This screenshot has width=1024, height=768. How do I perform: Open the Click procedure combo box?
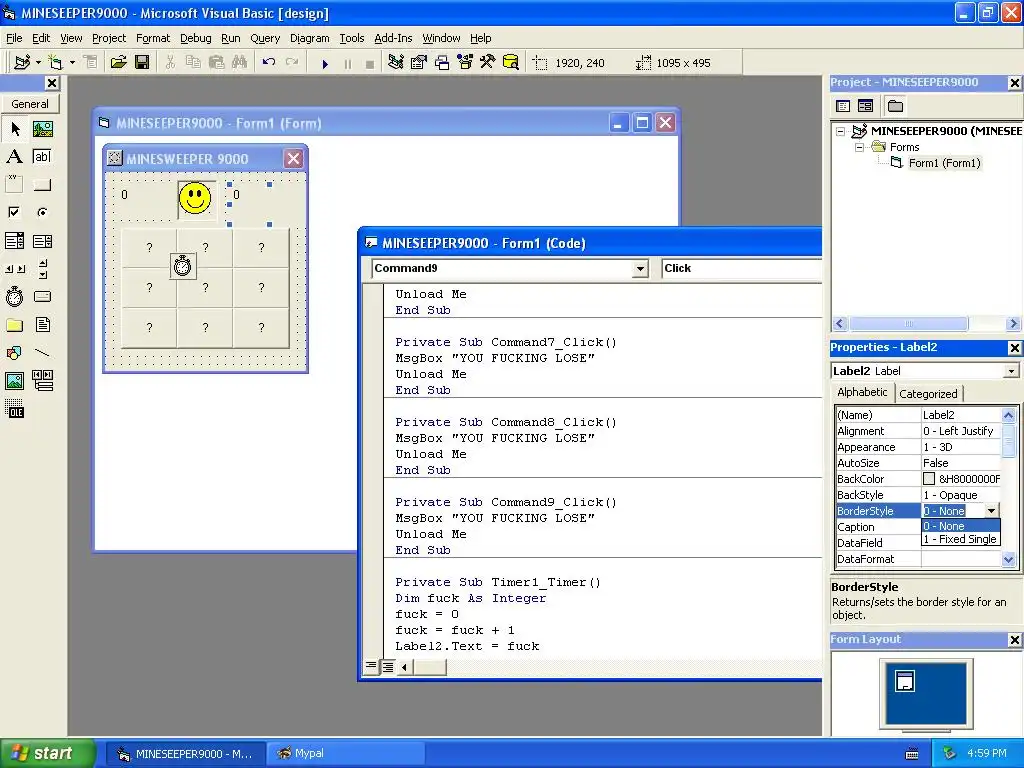pyautogui.click(x=741, y=268)
